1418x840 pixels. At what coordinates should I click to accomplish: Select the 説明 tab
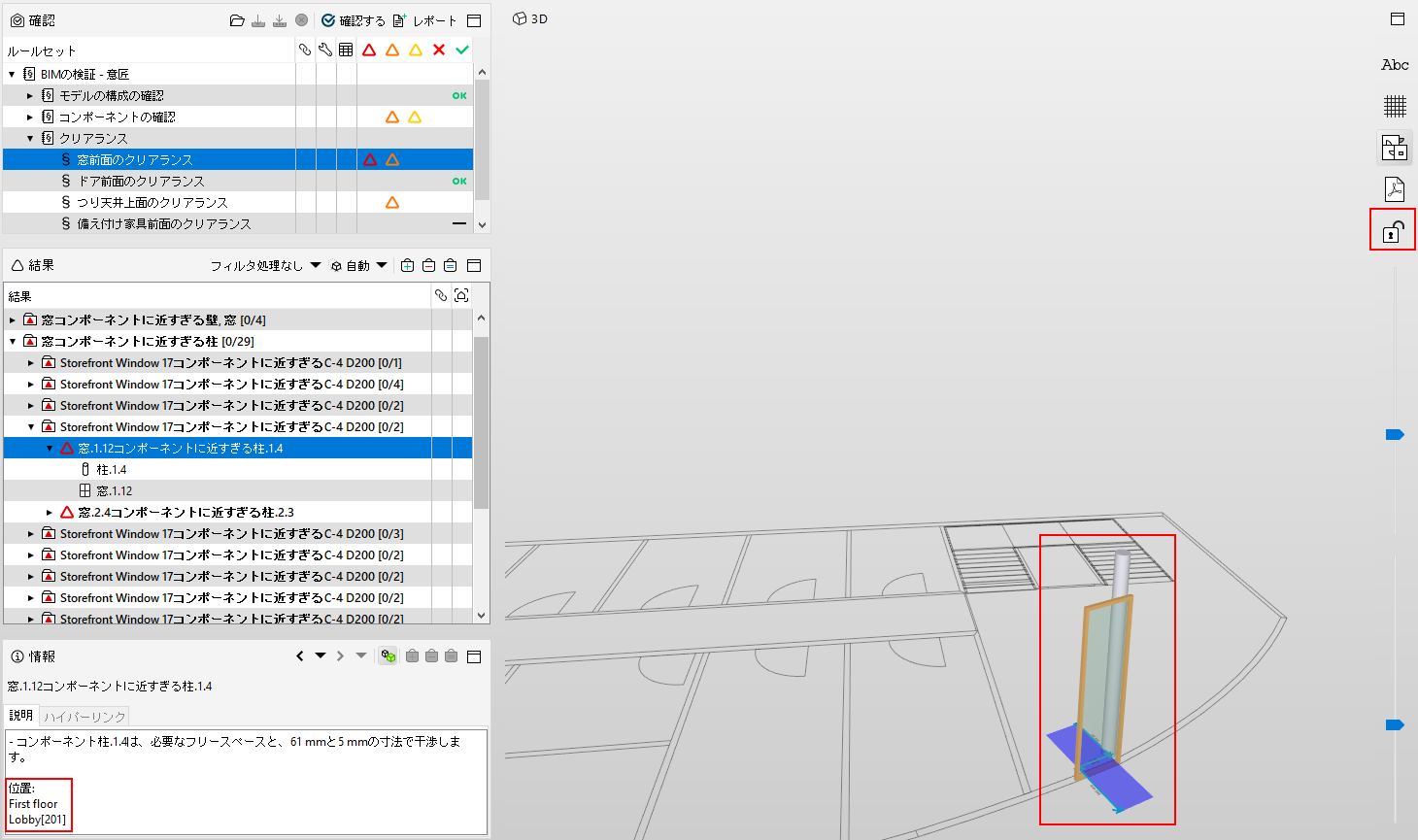coord(20,715)
